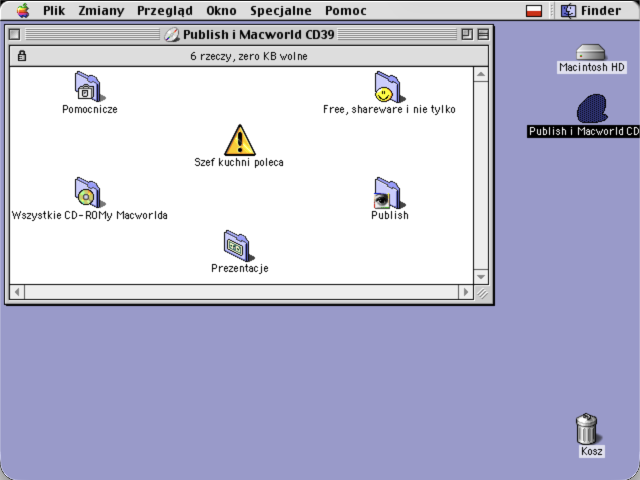Viewport: 640px width, 480px height.
Task: Click the Free, shareware i nie tylko label
Action: 389,109
